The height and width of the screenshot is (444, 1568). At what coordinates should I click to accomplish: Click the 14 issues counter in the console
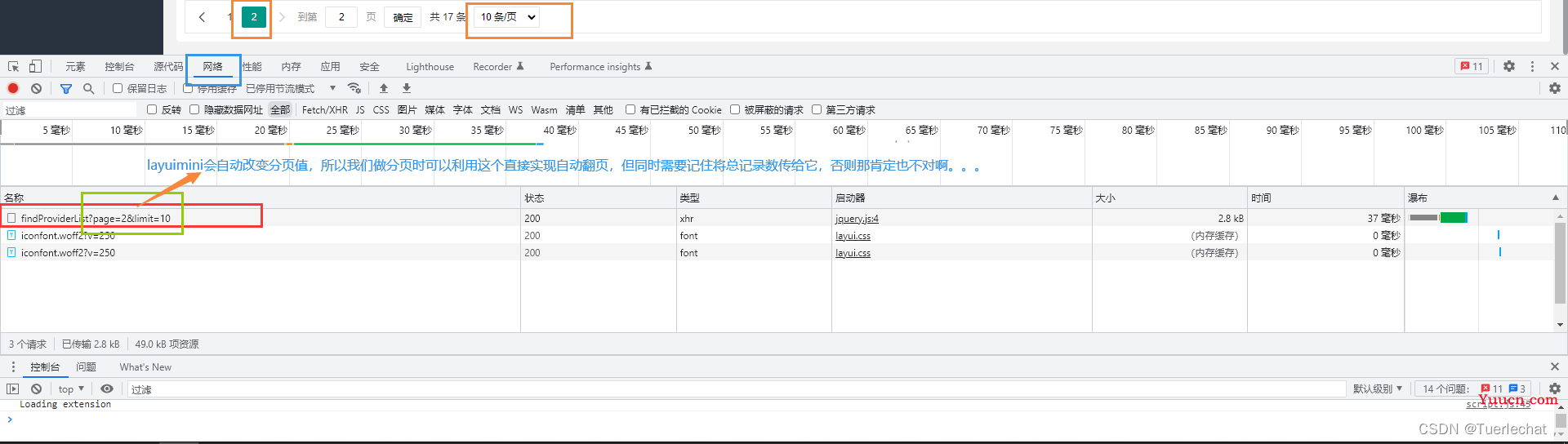1475,389
